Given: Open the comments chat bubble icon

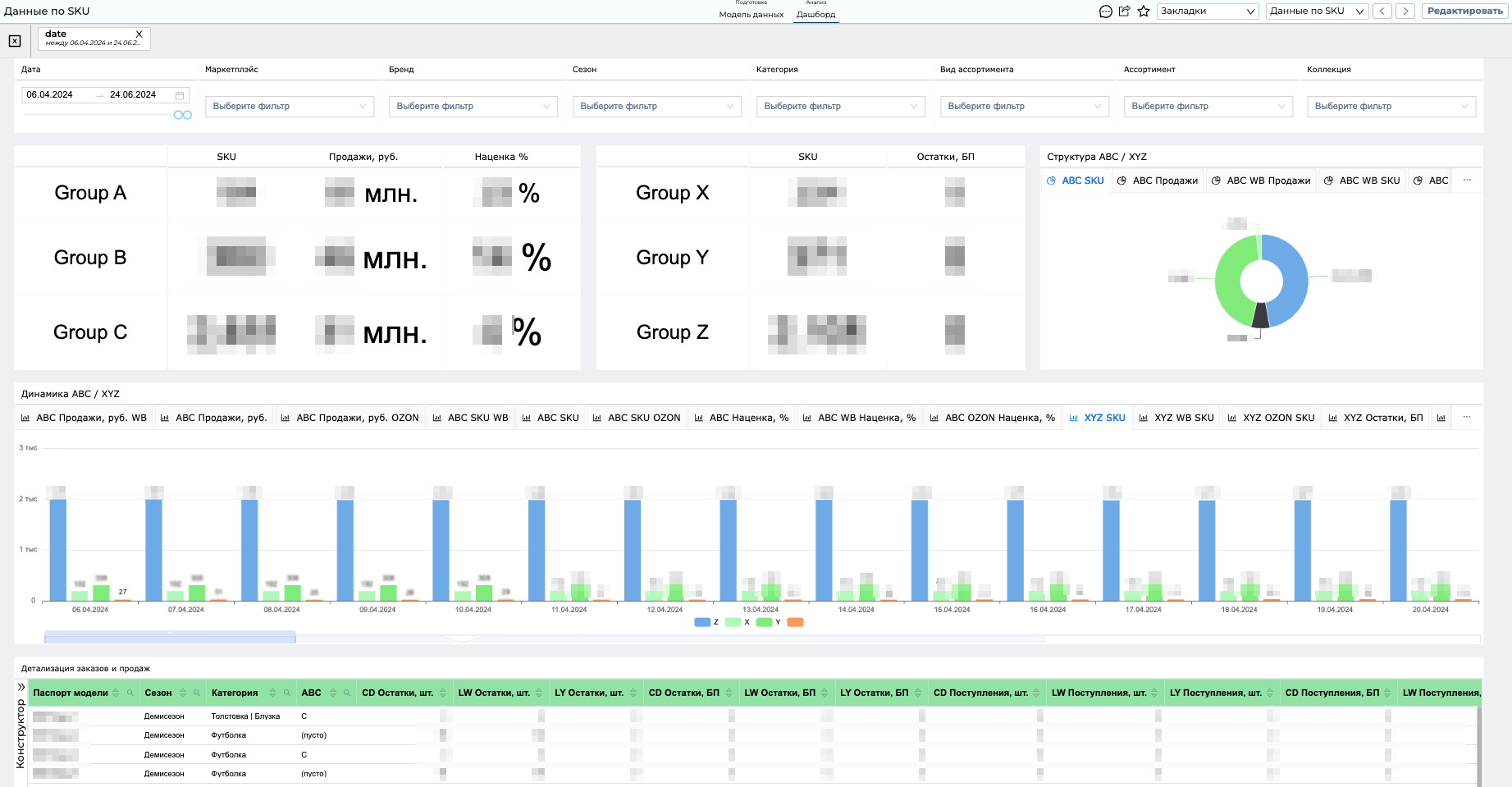Looking at the screenshot, I should [x=1106, y=11].
